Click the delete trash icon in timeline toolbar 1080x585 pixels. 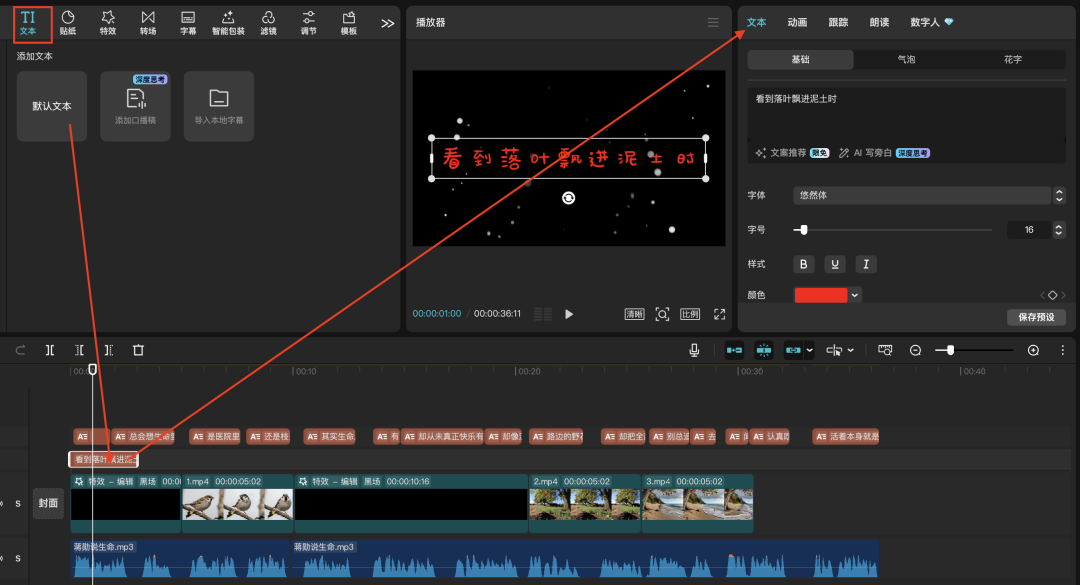[x=139, y=350]
